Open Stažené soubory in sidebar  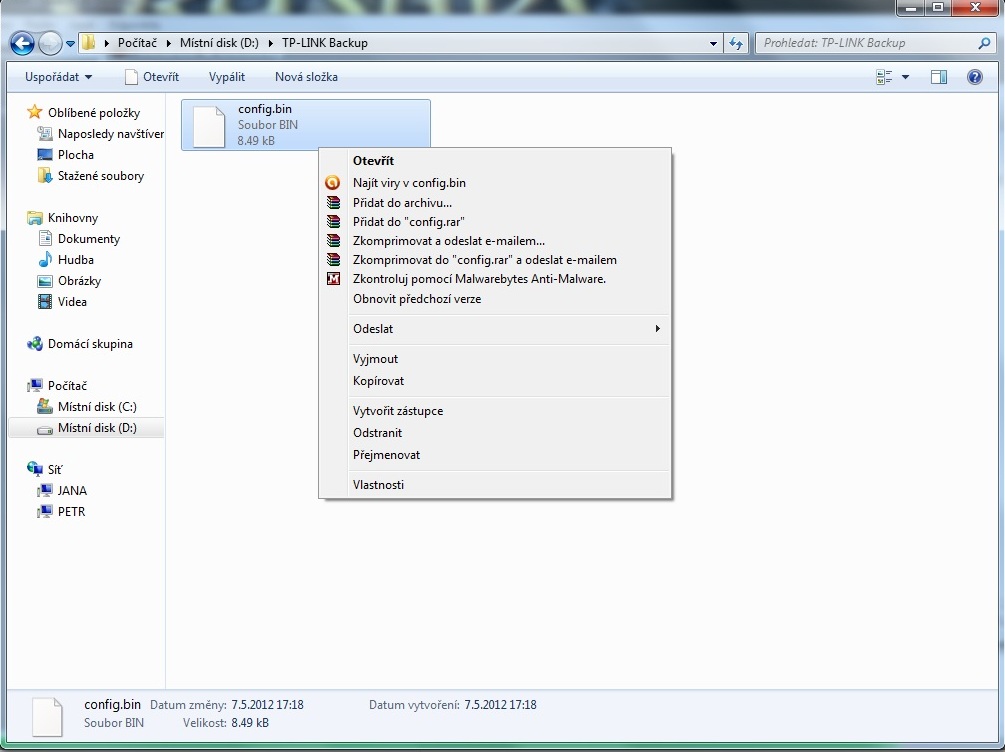pyautogui.click(x=90, y=176)
